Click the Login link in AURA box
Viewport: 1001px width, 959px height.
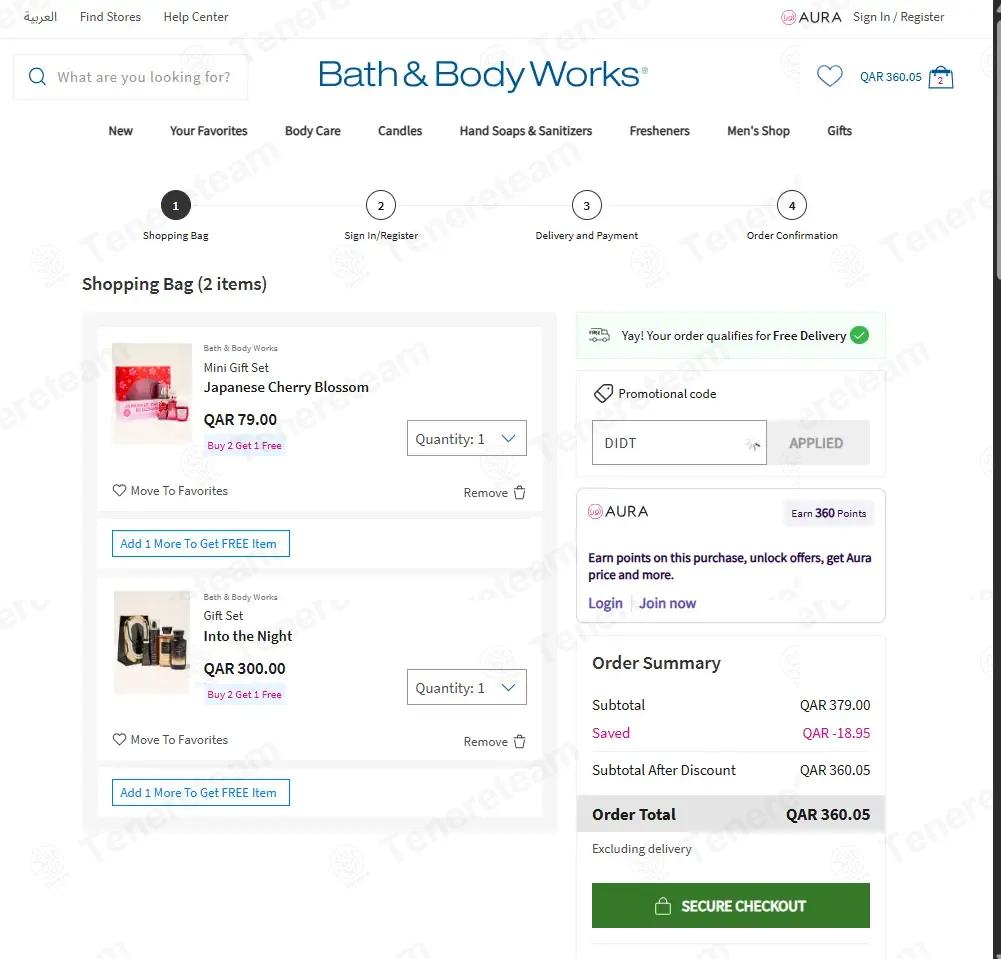point(605,603)
